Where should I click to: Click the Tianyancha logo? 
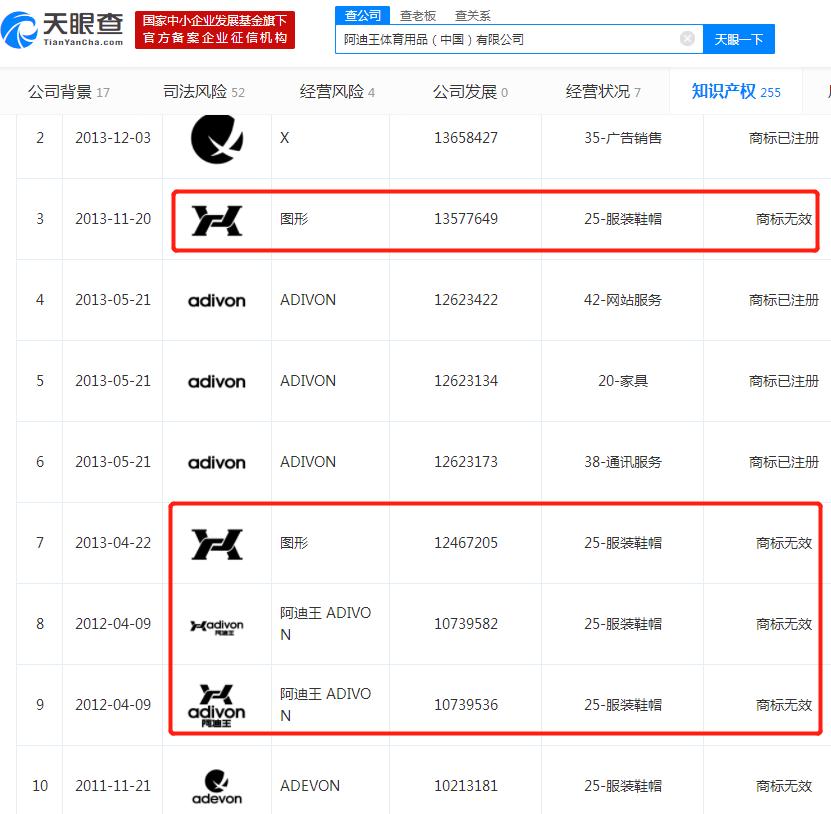coord(62,28)
